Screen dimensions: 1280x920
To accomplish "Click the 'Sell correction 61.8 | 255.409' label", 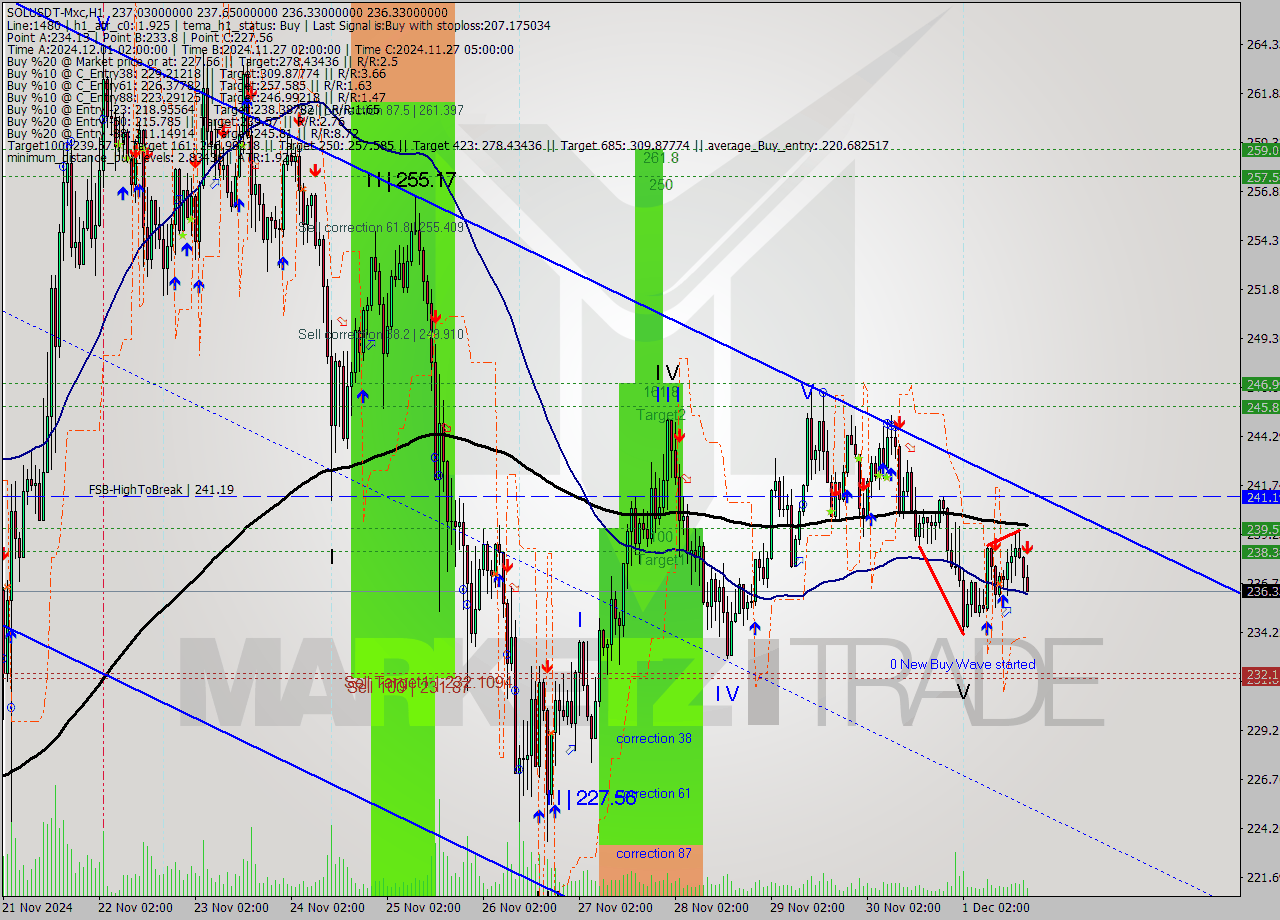I will [x=381, y=228].
